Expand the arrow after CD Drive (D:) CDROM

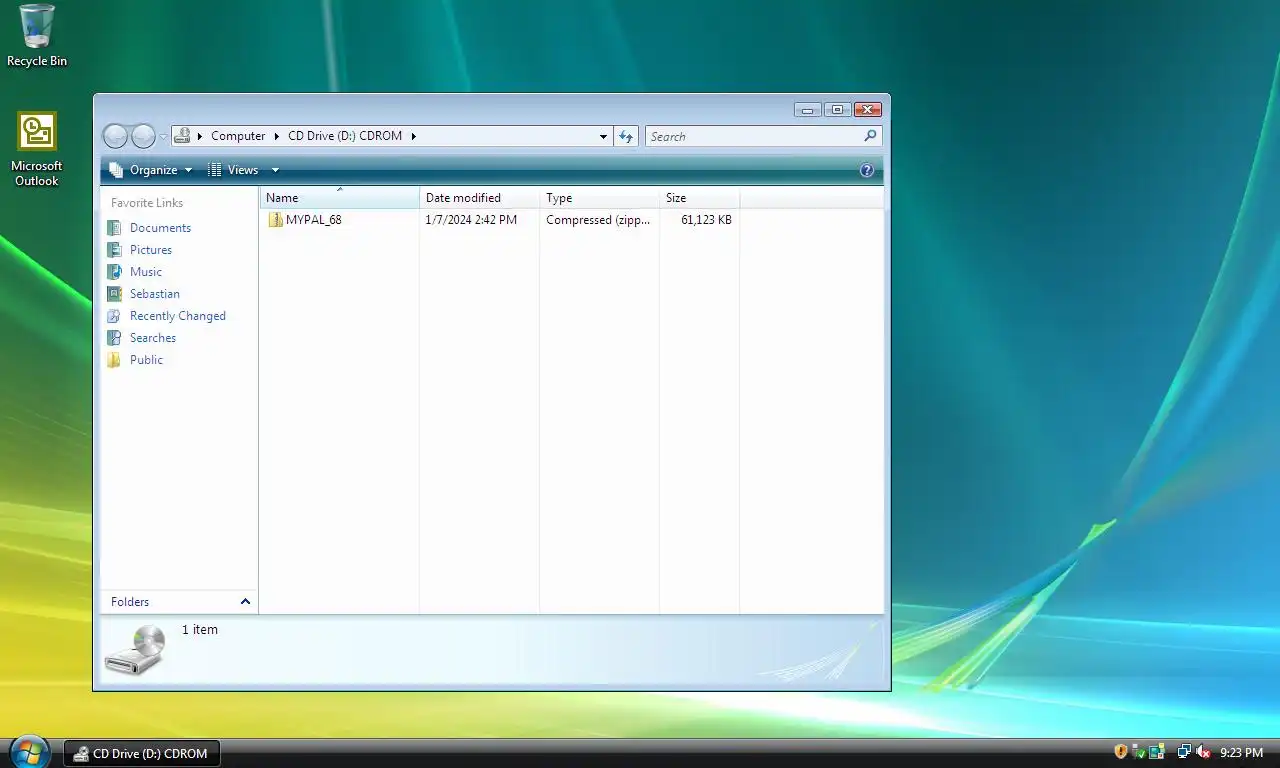(x=413, y=136)
